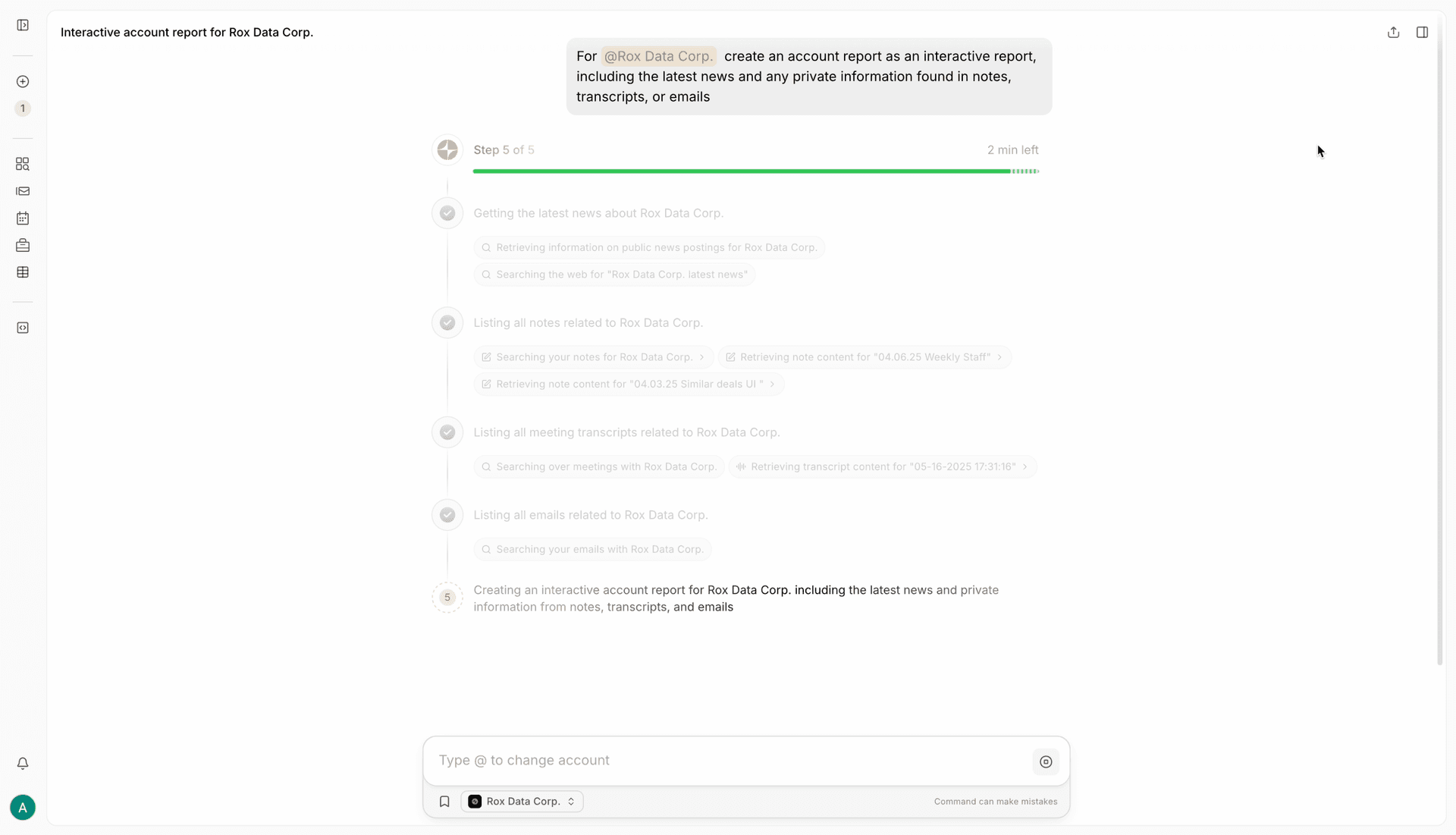
Task: Open the sidebar toggle at top left
Action: pos(23,24)
